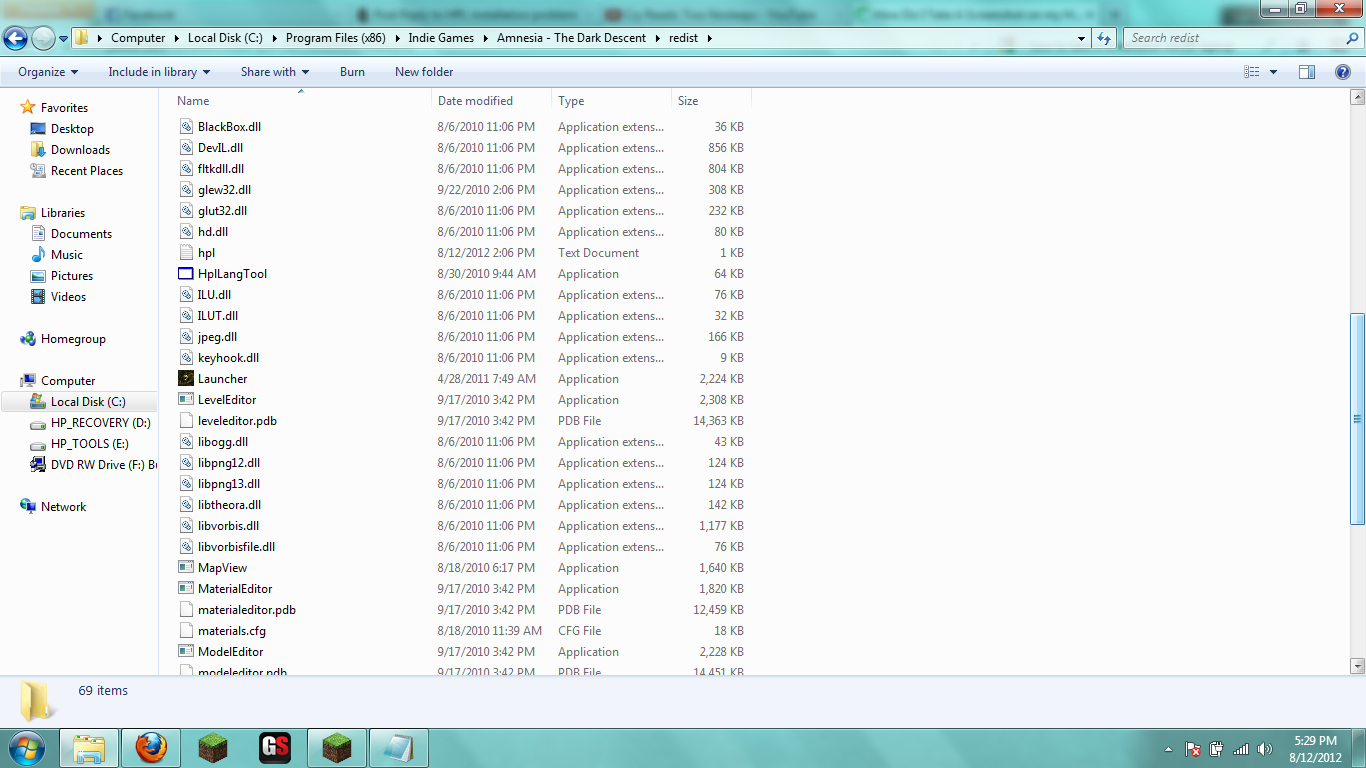Select the HplLangTool application icon

click(x=186, y=274)
